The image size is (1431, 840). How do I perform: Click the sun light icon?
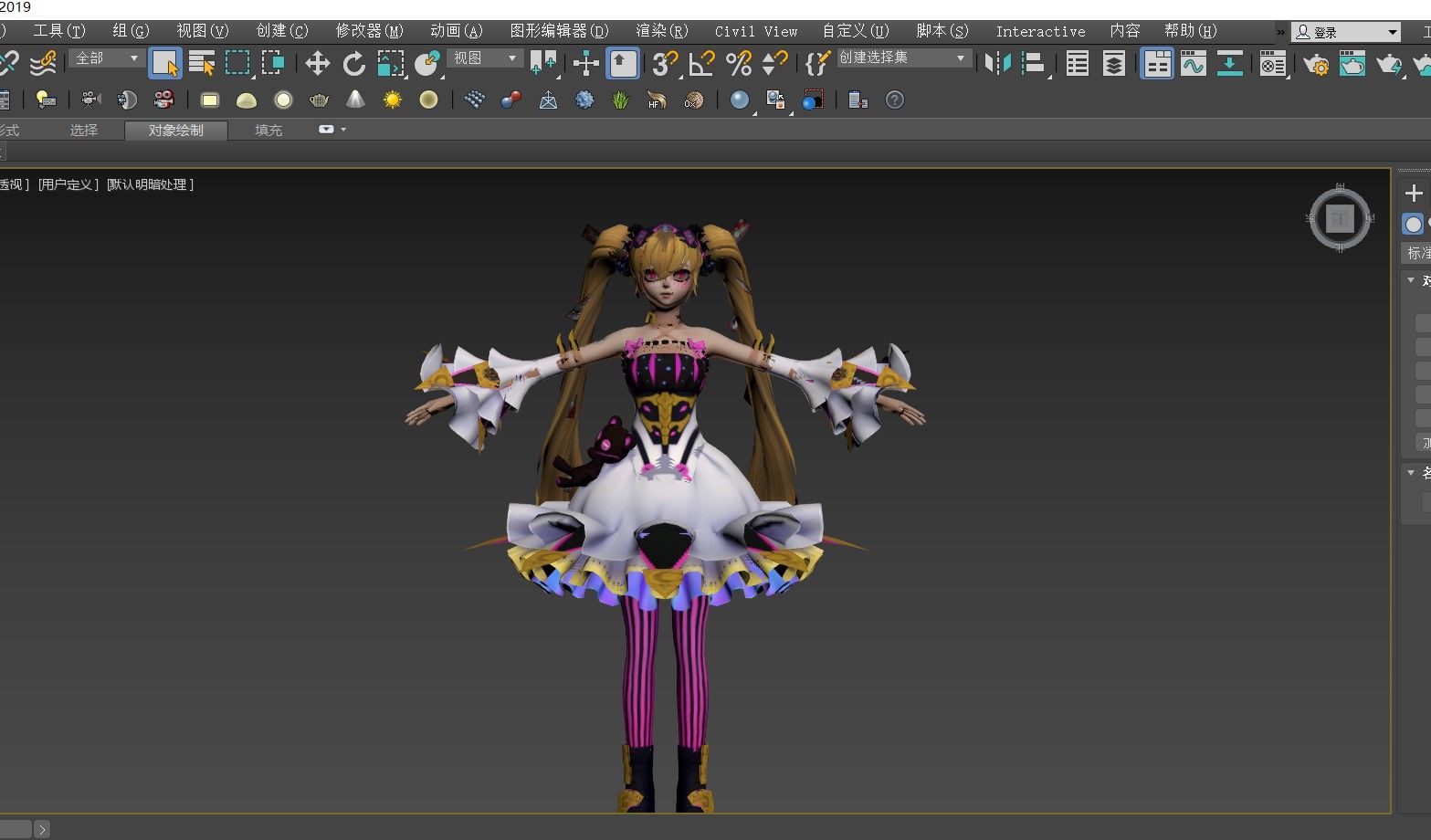point(392,100)
